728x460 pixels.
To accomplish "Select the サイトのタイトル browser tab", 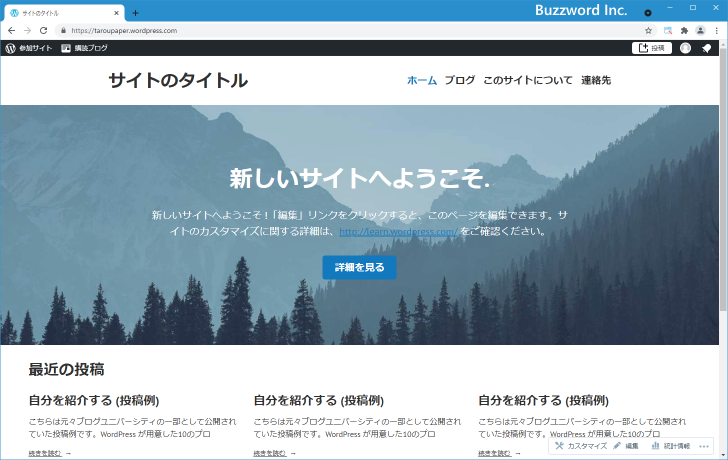I will 65,13.
